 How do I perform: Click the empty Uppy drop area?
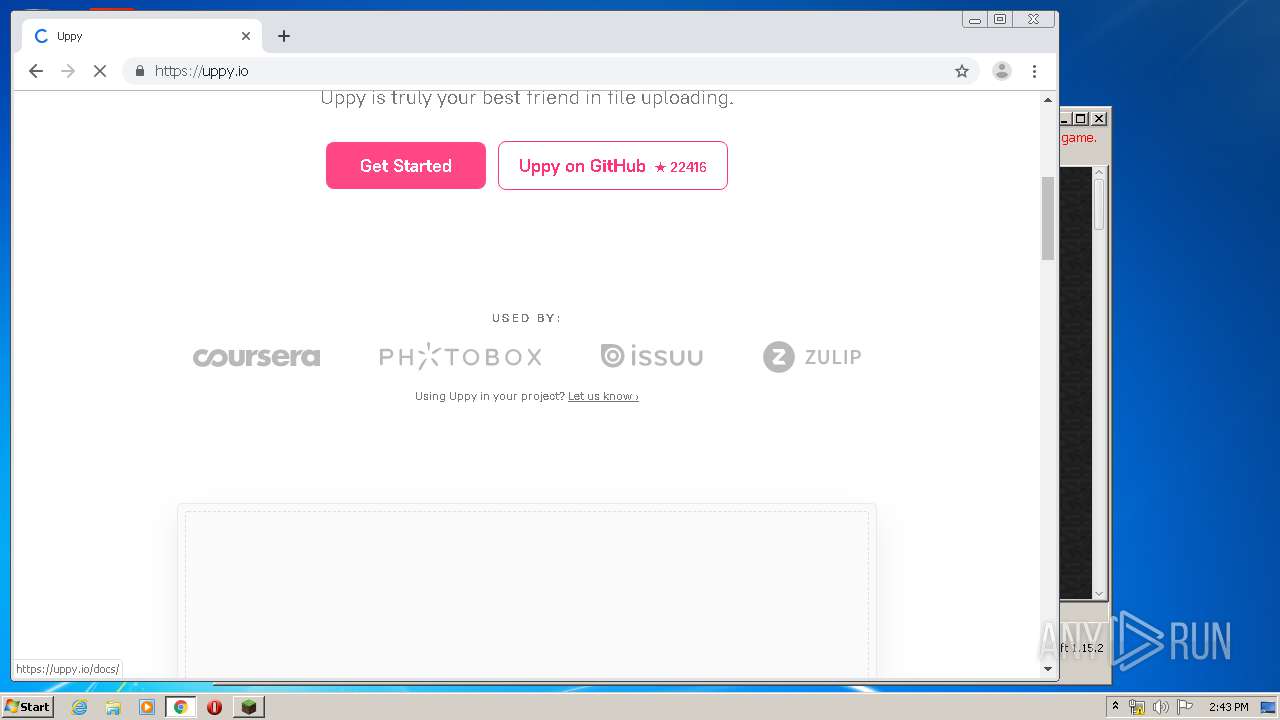point(527,595)
